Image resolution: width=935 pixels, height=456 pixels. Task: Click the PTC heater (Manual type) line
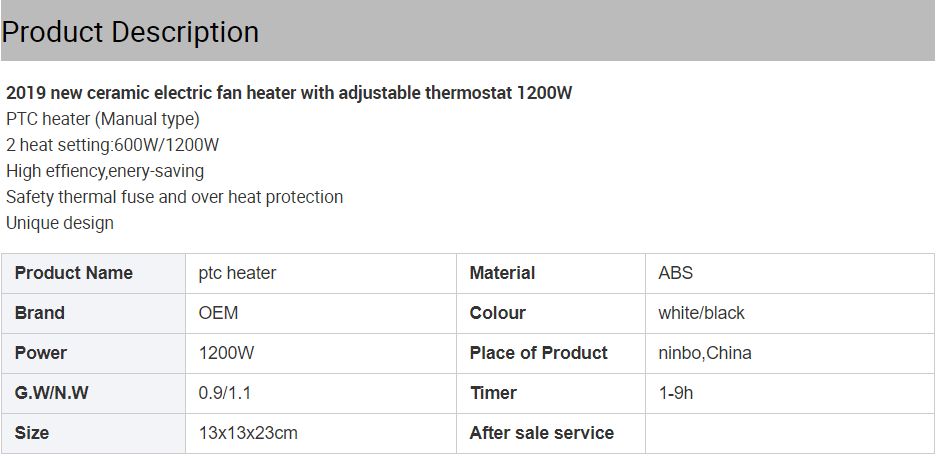click(x=103, y=119)
